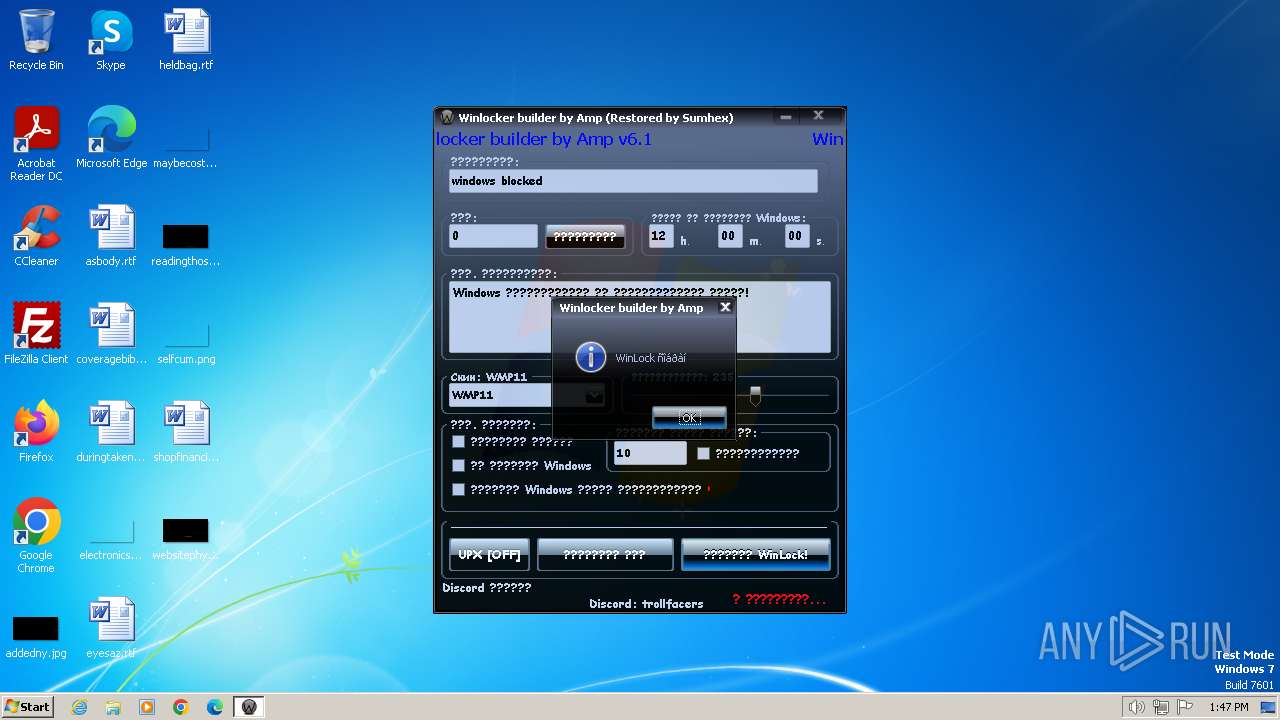Image resolution: width=1280 pixels, height=720 pixels.
Task: Select the duringtaken document icon
Action: click(111, 432)
